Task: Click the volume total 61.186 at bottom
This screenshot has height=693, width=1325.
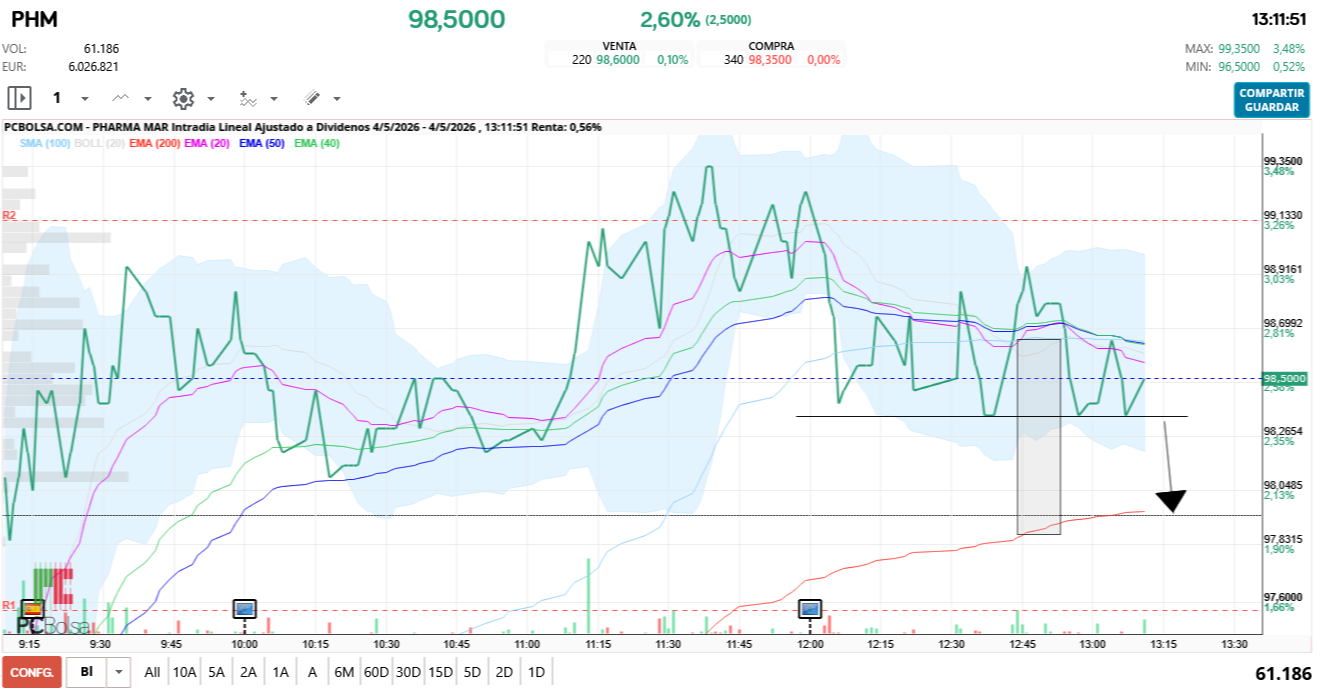Action: click(1284, 674)
